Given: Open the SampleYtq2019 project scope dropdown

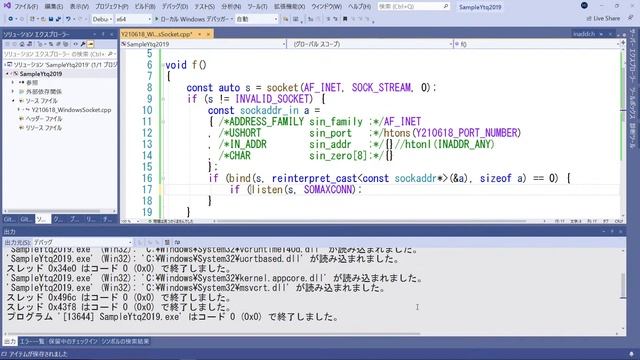Looking at the screenshot, I should 204,44.
